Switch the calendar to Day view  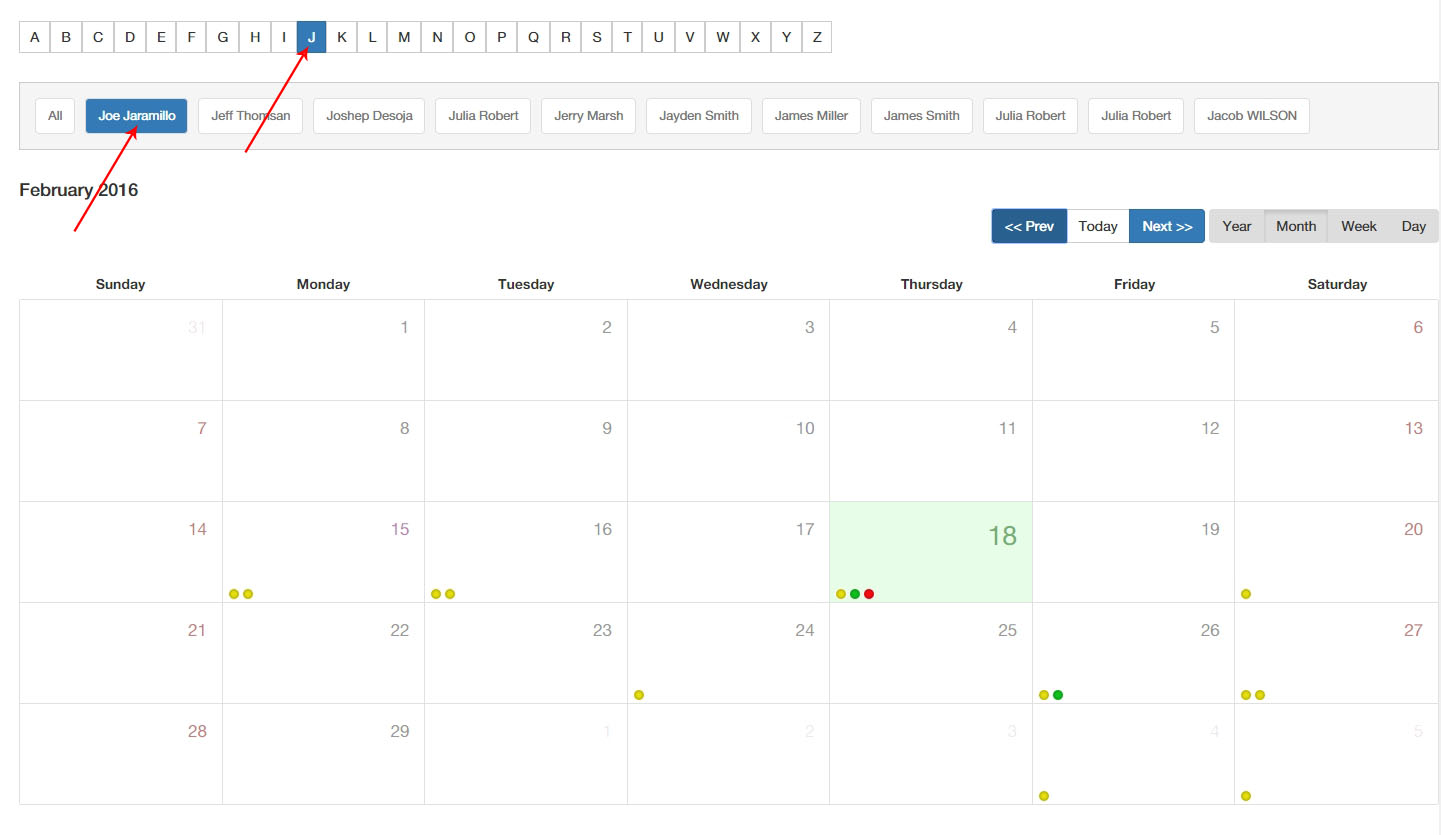(x=1413, y=226)
